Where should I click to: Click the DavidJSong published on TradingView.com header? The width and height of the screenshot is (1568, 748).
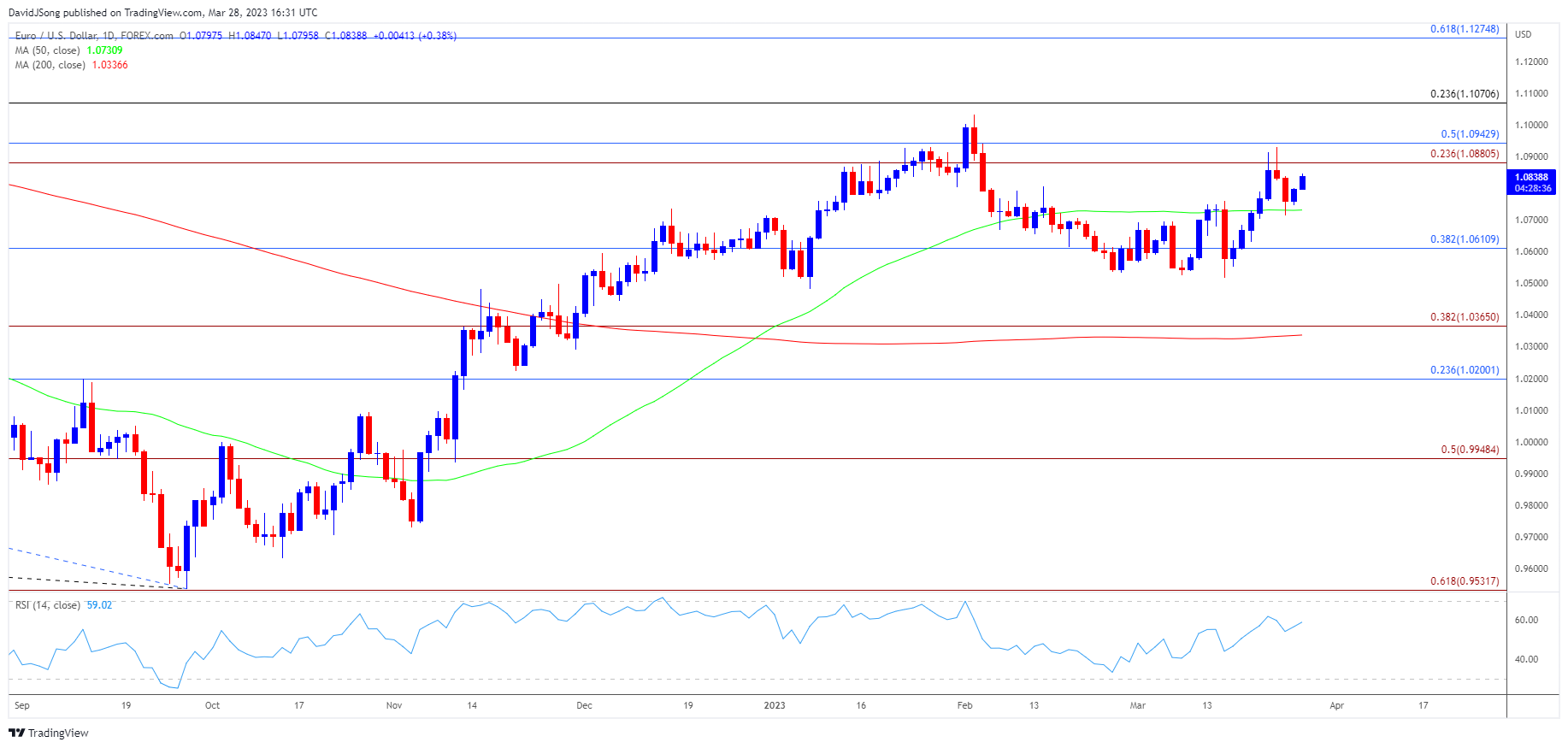tap(162, 13)
